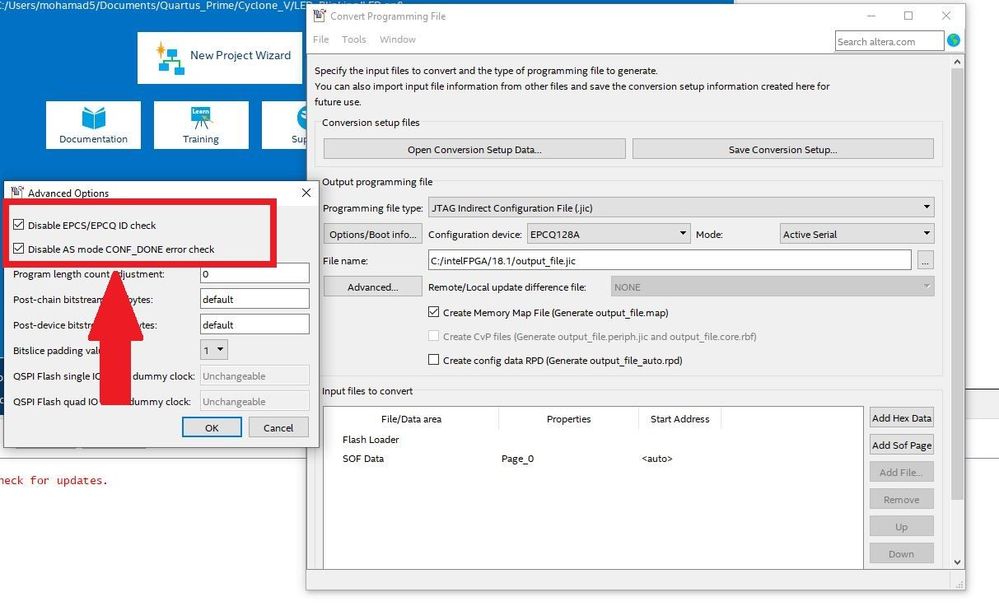
Task: Click the disabled Create CvP files checkbox
Action: [433, 336]
